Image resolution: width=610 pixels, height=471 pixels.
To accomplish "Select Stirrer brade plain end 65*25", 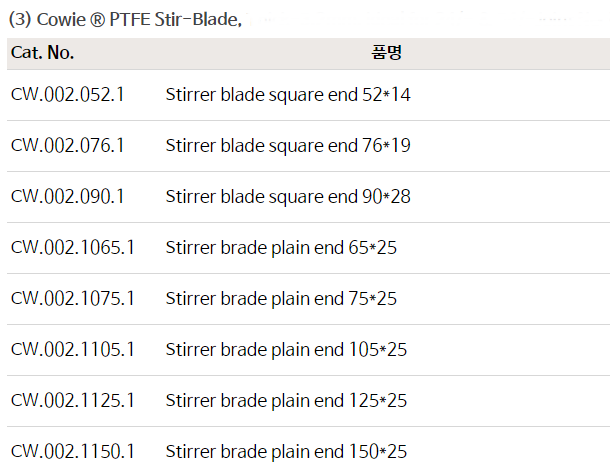I will [x=281, y=247].
